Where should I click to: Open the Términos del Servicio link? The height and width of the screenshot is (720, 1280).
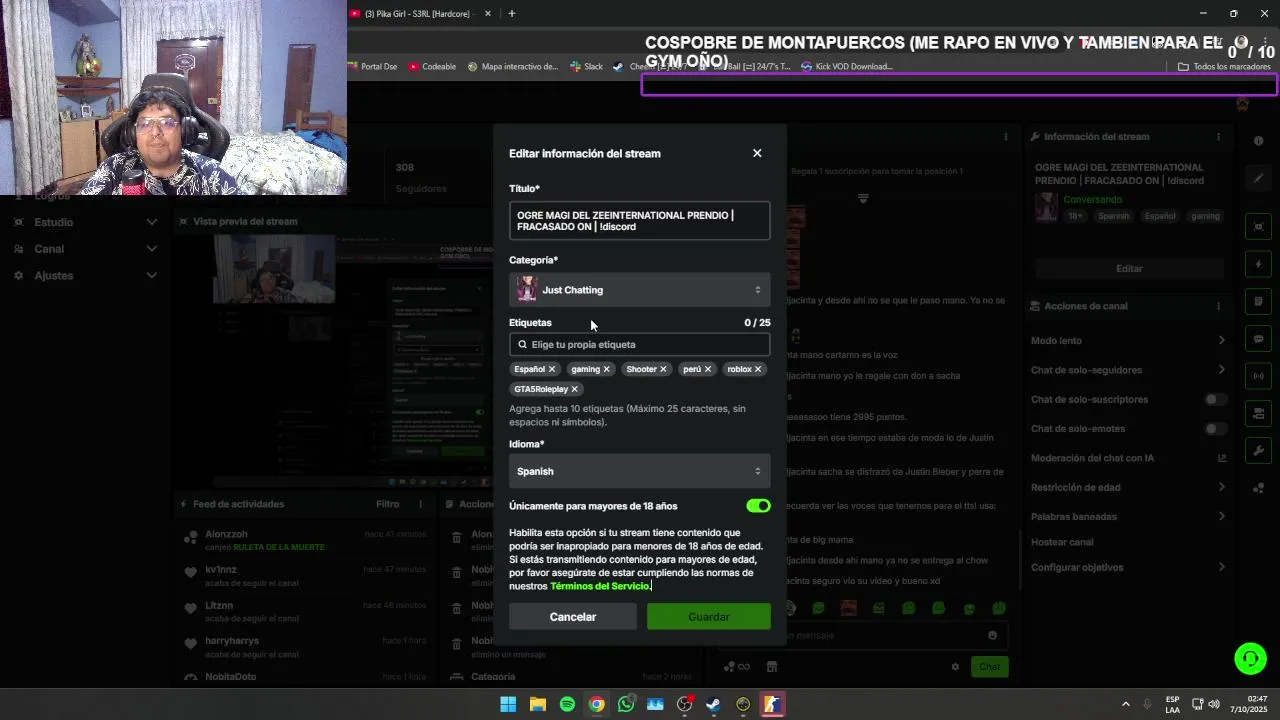[600, 586]
